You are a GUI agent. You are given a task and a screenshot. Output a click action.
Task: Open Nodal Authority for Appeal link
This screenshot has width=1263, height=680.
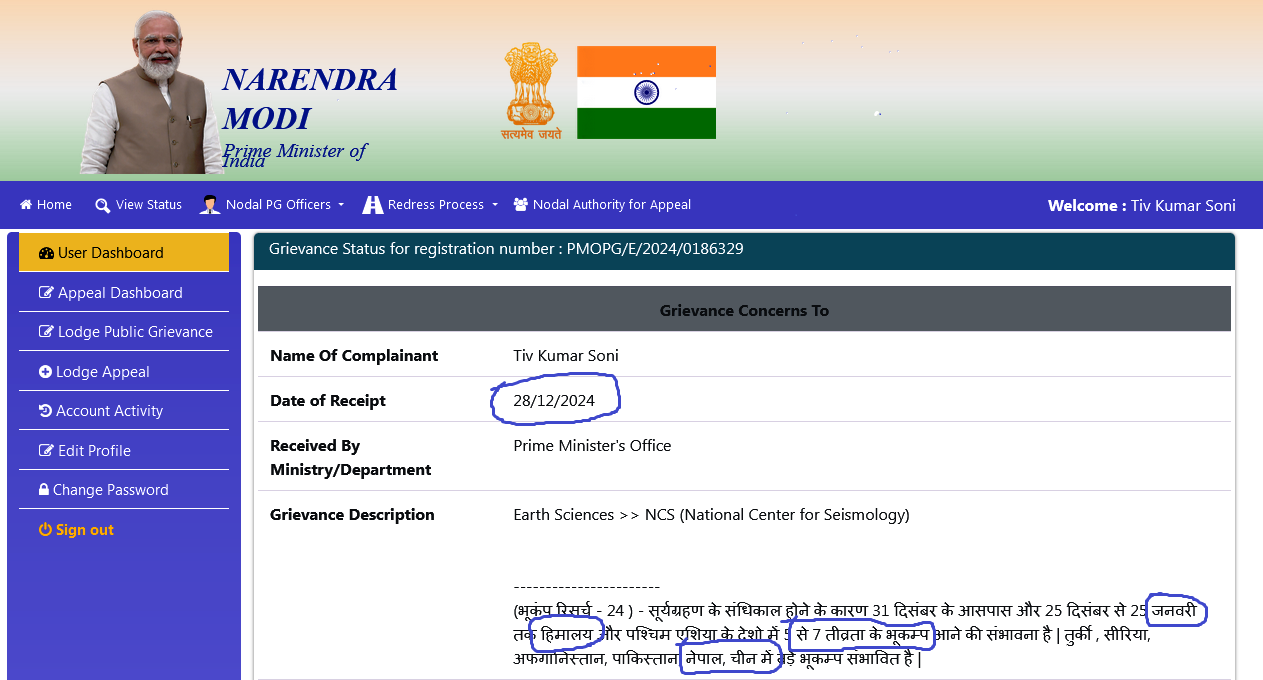[611, 205]
